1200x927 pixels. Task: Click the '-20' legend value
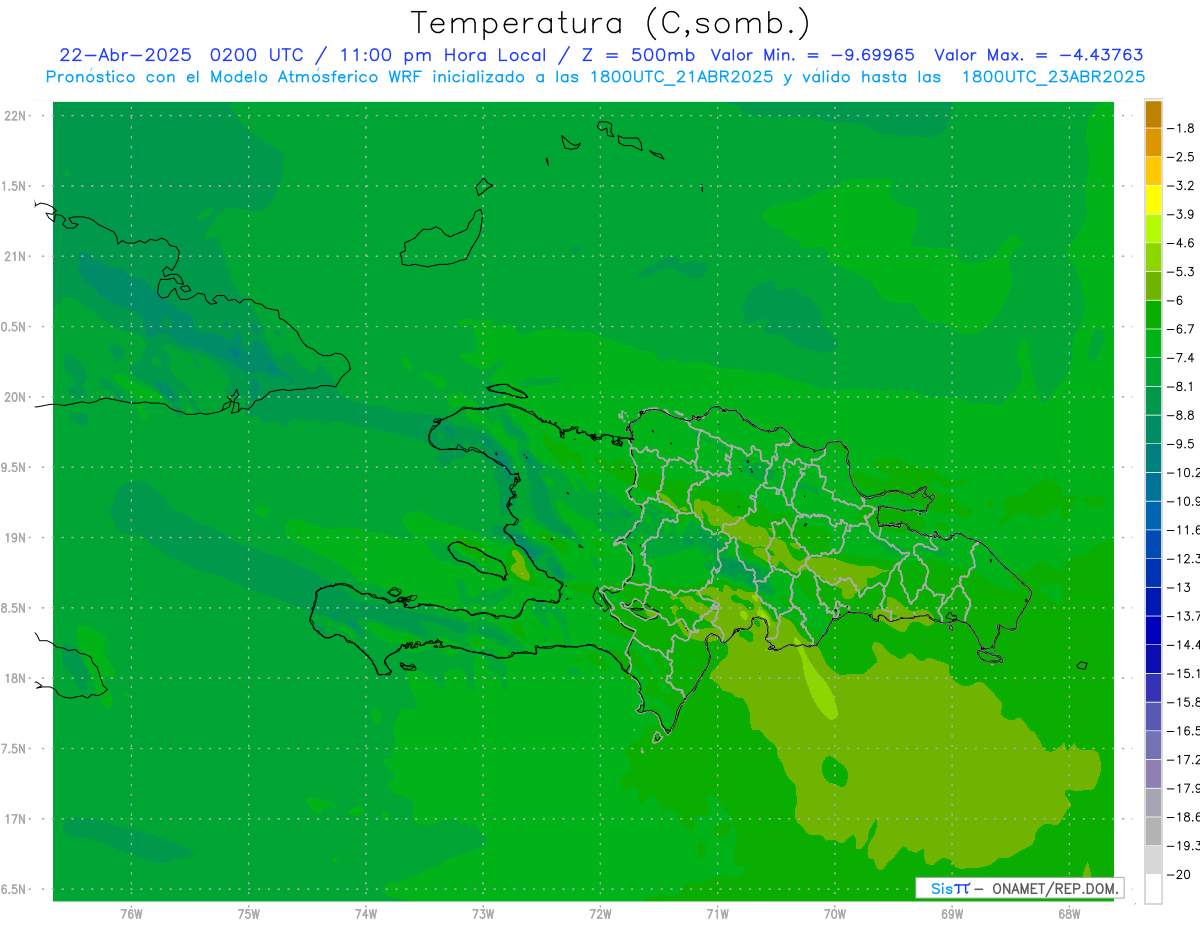click(x=1179, y=875)
